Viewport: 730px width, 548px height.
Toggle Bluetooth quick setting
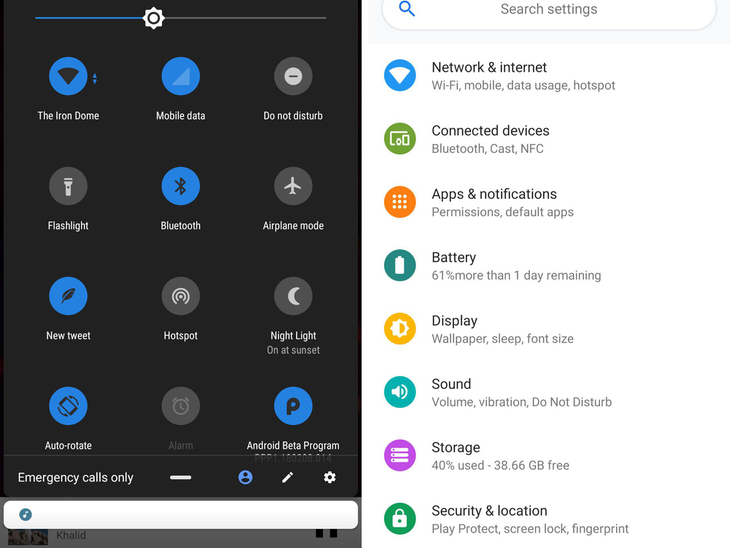click(181, 186)
